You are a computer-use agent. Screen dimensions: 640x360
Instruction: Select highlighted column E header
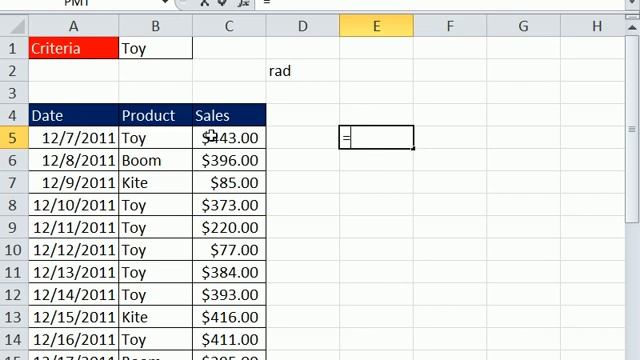coord(376,26)
